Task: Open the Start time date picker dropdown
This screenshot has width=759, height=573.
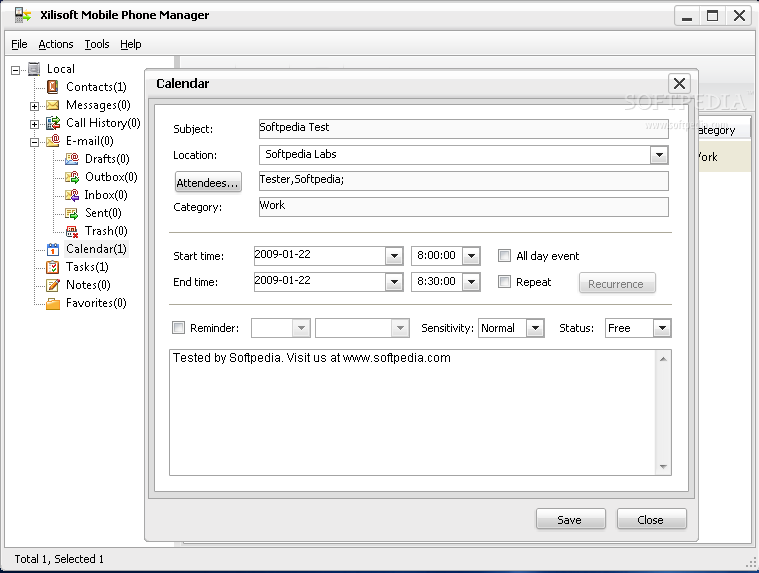Action: pos(394,256)
